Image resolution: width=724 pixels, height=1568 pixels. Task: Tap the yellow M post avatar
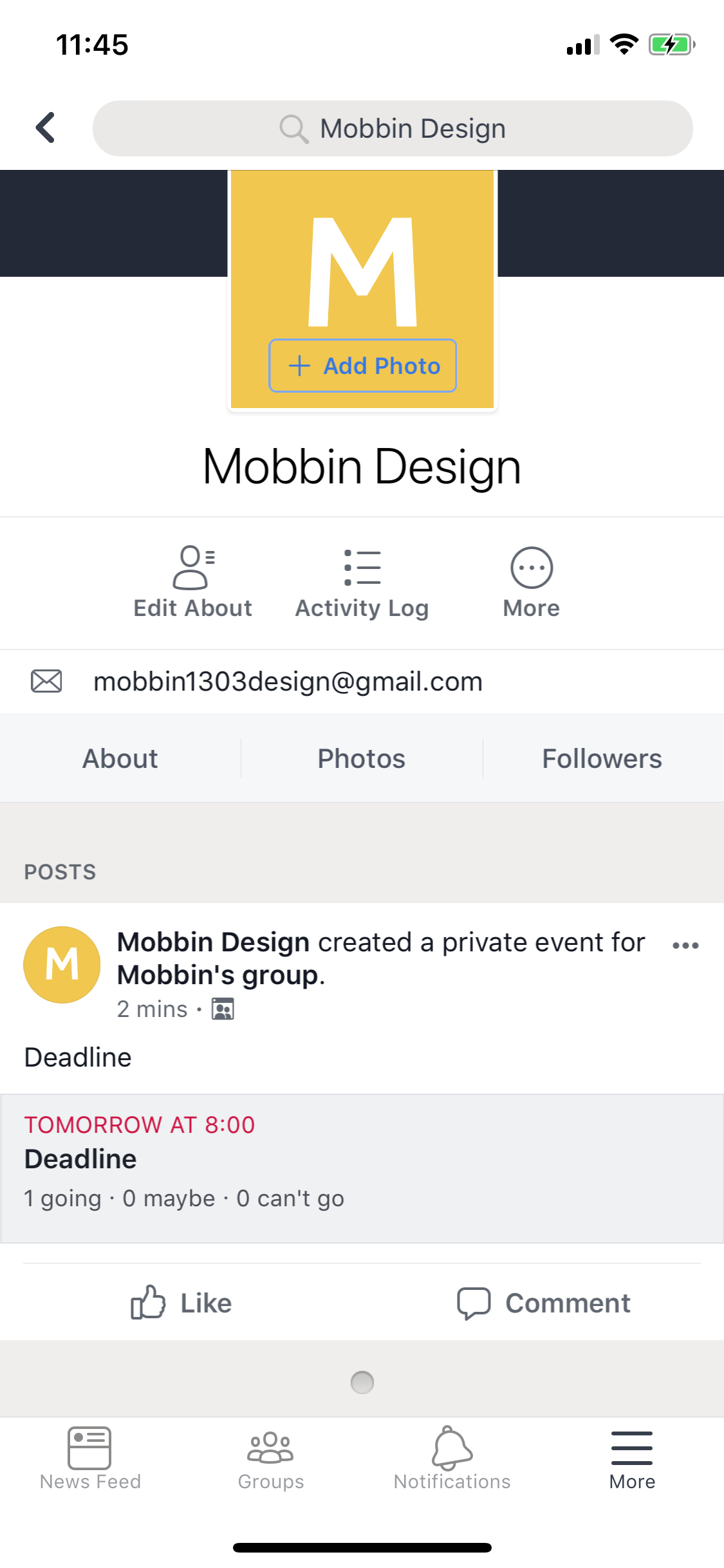(x=62, y=964)
